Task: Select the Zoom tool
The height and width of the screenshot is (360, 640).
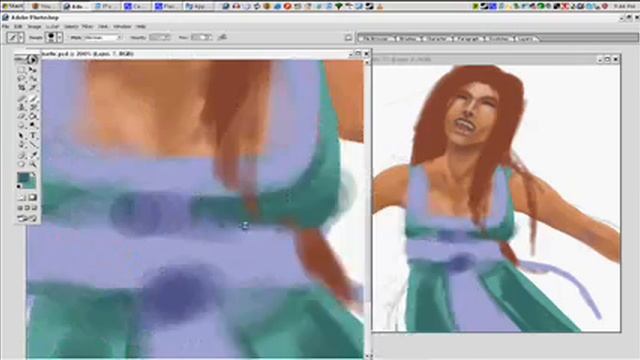Action: click(x=33, y=164)
